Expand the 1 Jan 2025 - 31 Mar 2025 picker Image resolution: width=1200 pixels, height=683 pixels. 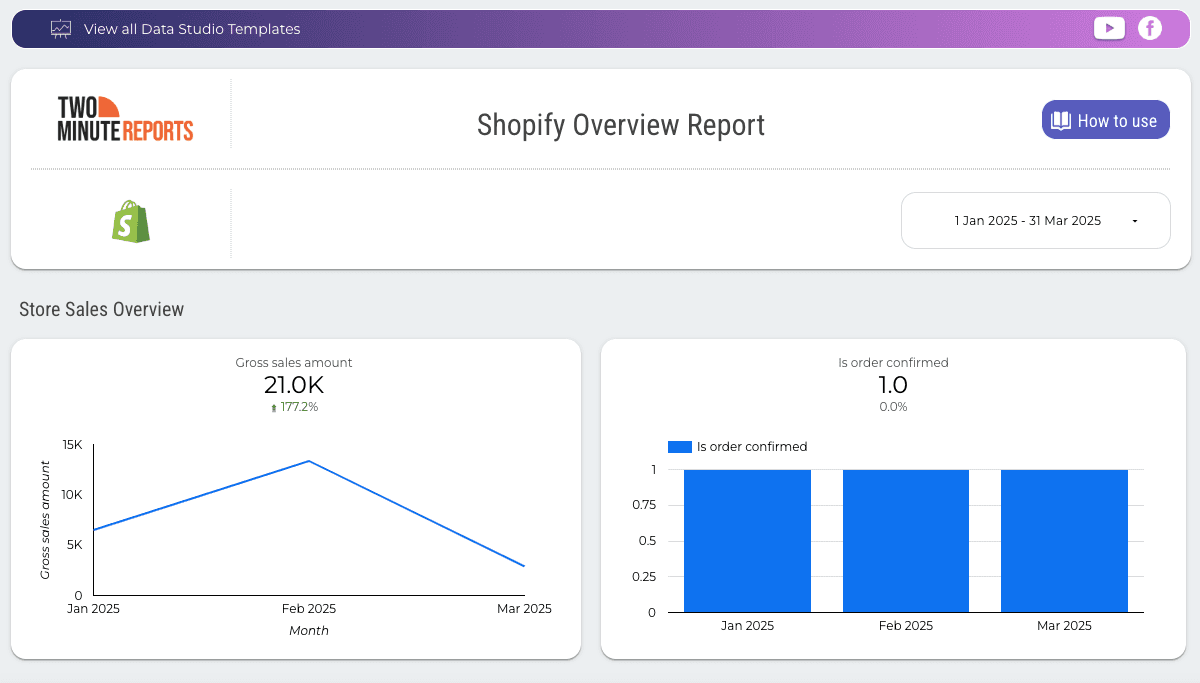[x=1035, y=220]
